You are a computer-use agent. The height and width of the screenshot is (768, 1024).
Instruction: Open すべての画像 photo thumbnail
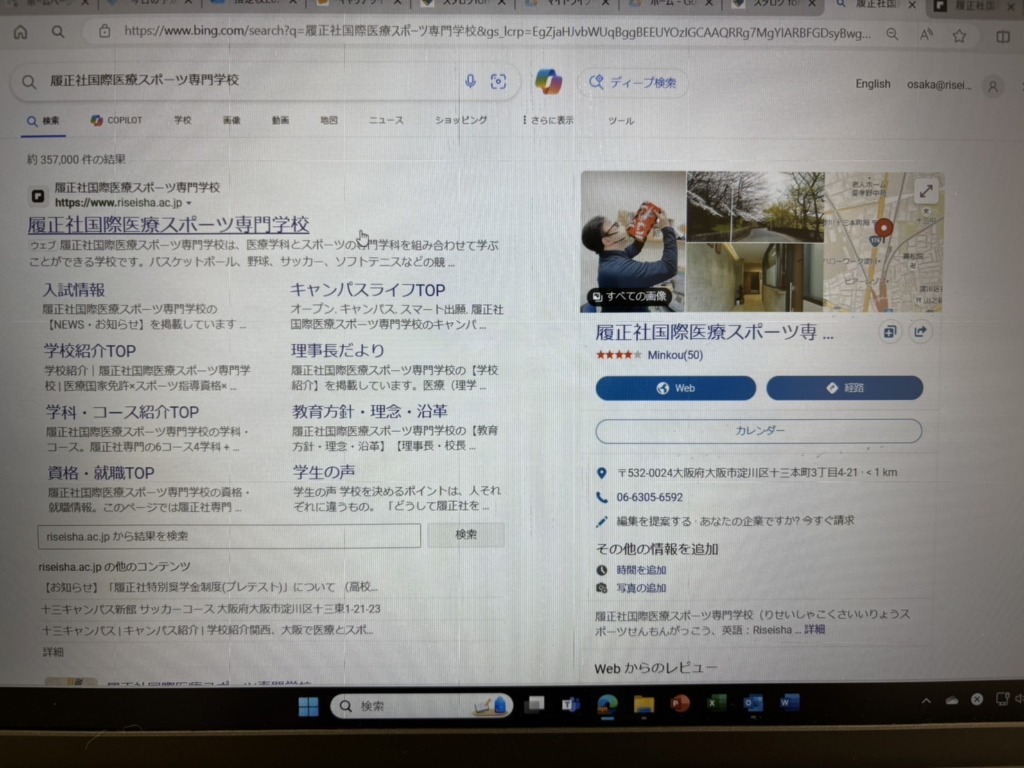coord(628,296)
